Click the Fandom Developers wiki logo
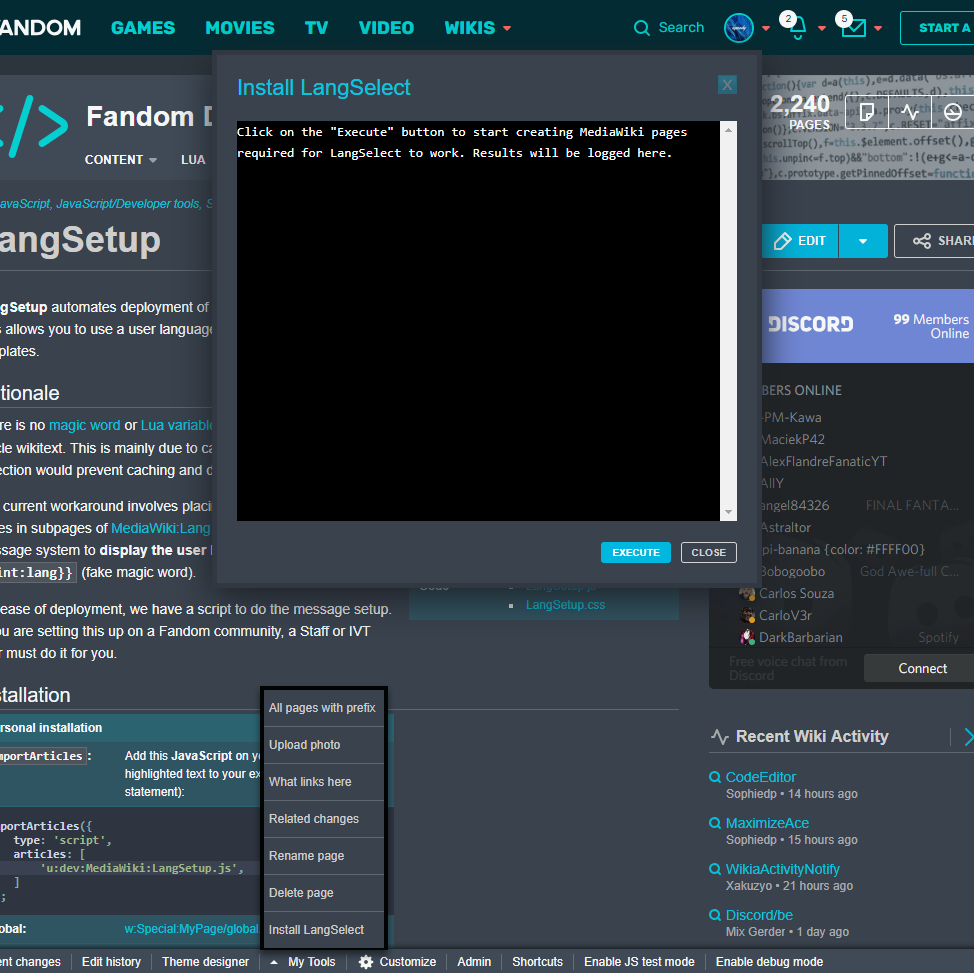Screen dimensions: 974x973 pyautogui.click(x=34, y=126)
